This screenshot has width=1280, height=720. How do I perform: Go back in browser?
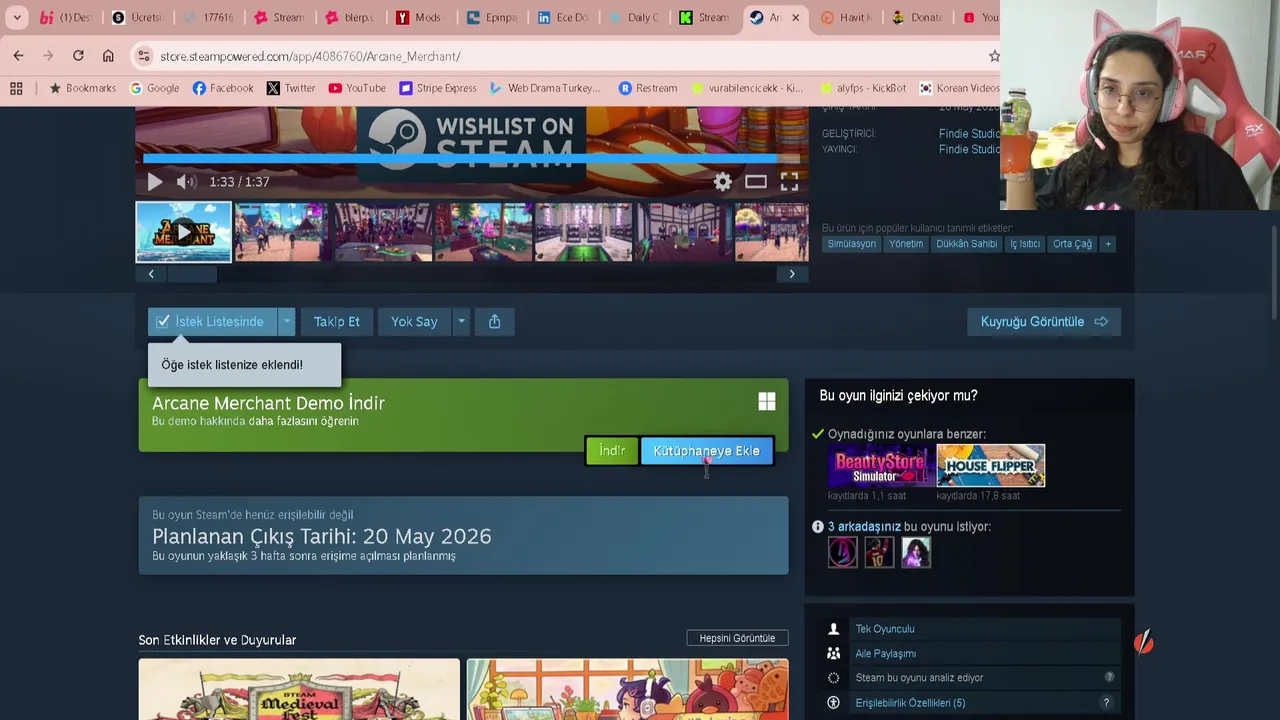(x=18, y=56)
